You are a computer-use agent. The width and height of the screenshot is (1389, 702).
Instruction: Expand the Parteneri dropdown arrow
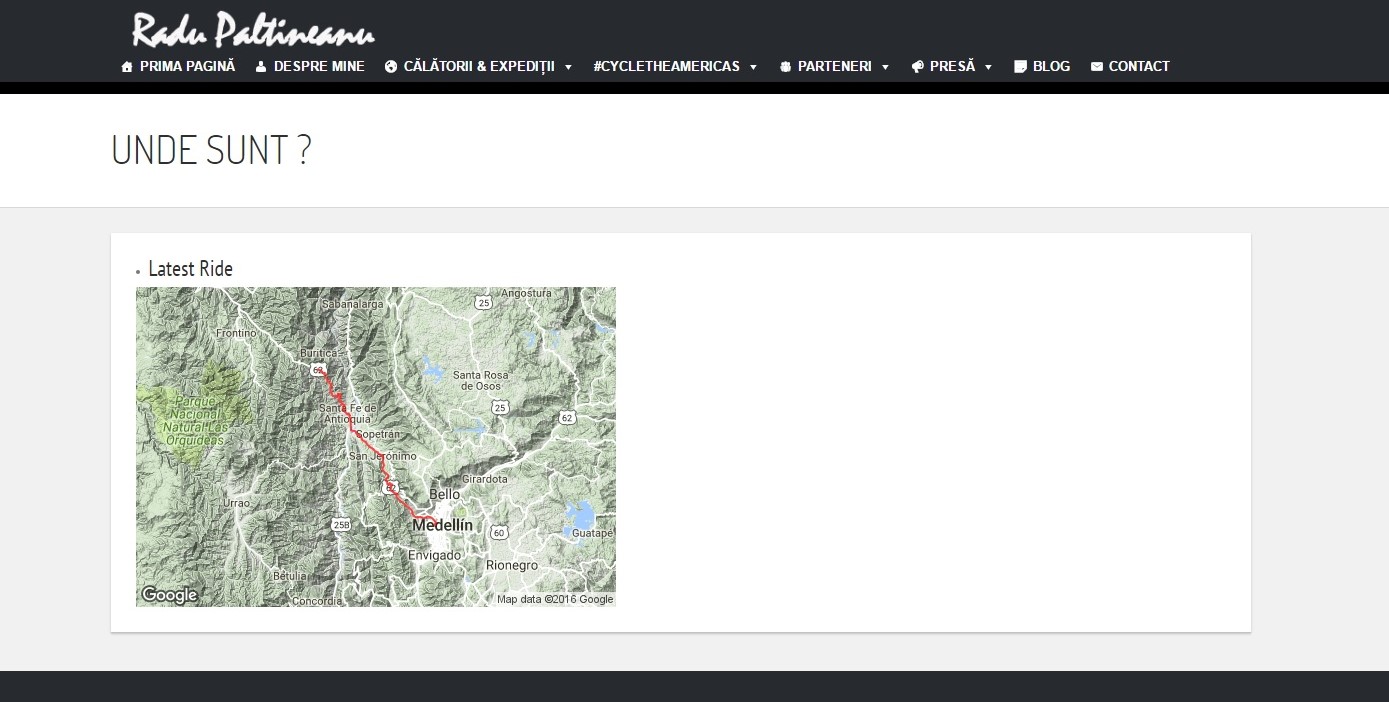885,67
